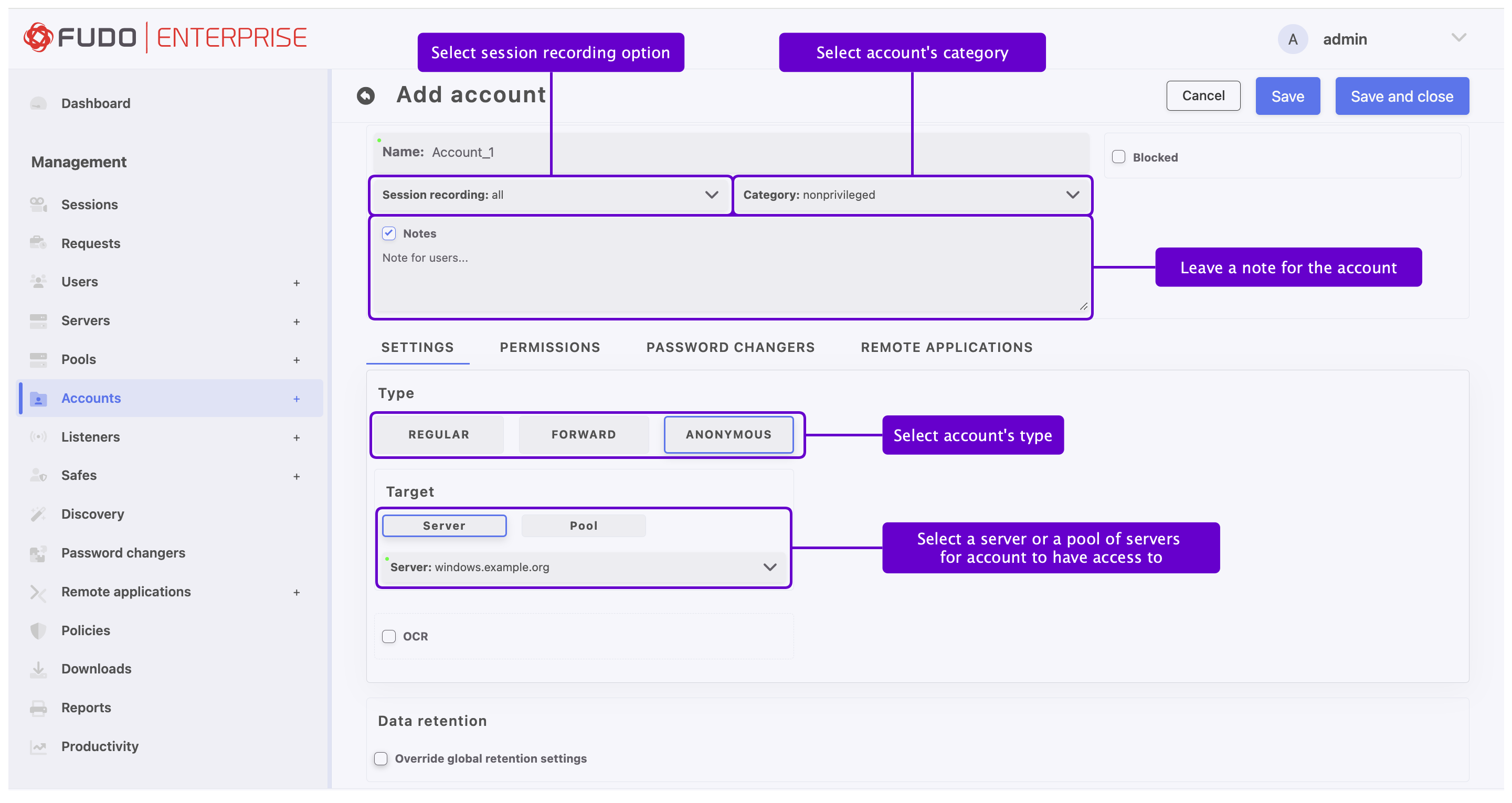Uncheck the Notes checkbox

(x=388, y=233)
